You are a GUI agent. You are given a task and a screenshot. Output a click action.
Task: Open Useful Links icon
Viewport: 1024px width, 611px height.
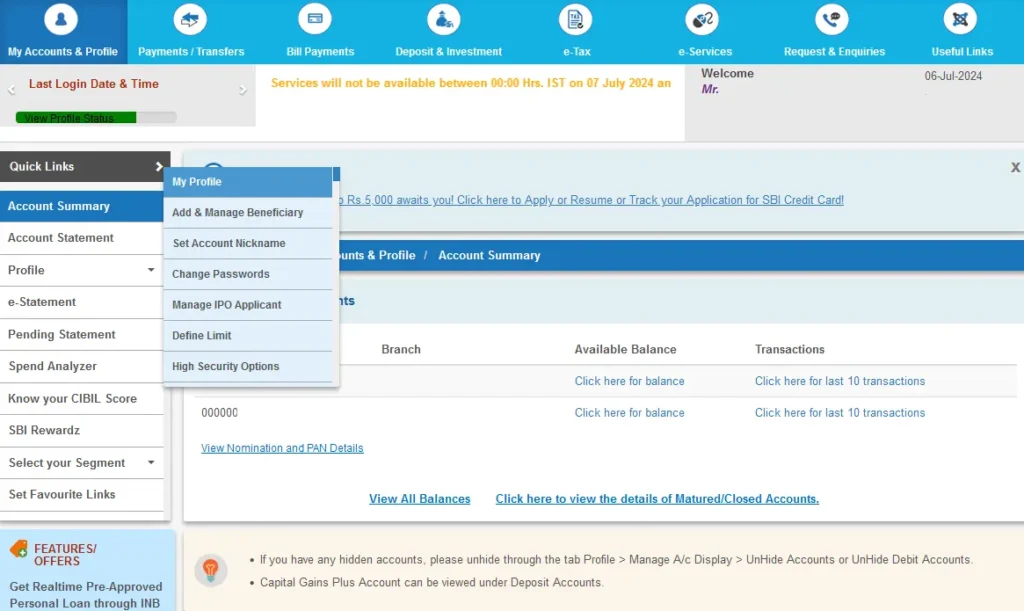point(960,19)
